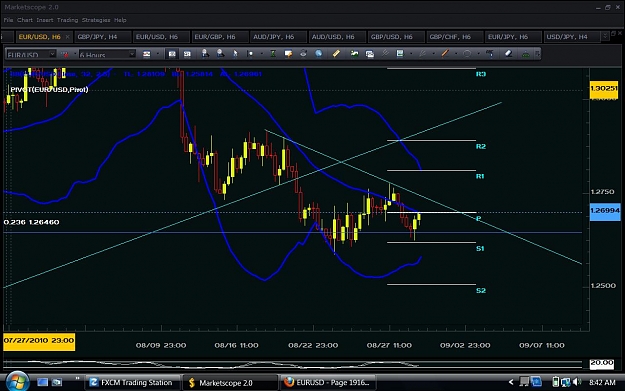This screenshot has height=391, width=625.
Task: Switch to the AUD/USD, H6 tab
Action: pos(337,37)
